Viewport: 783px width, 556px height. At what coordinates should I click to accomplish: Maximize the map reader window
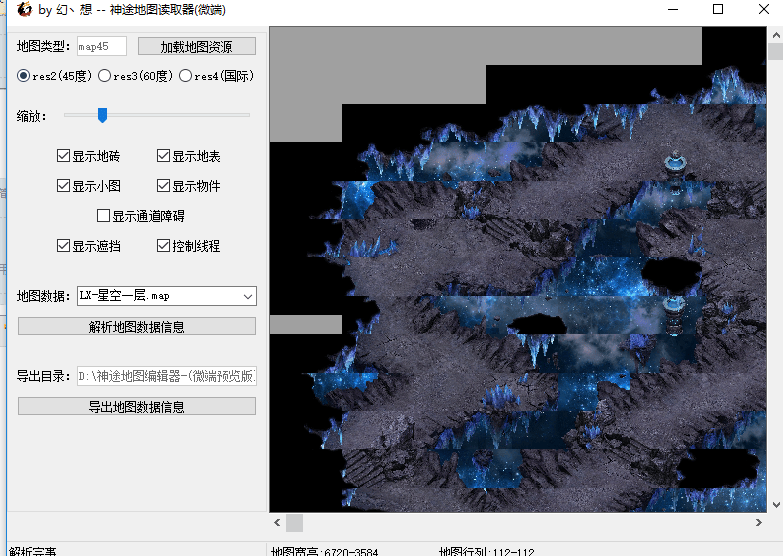click(x=718, y=10)
